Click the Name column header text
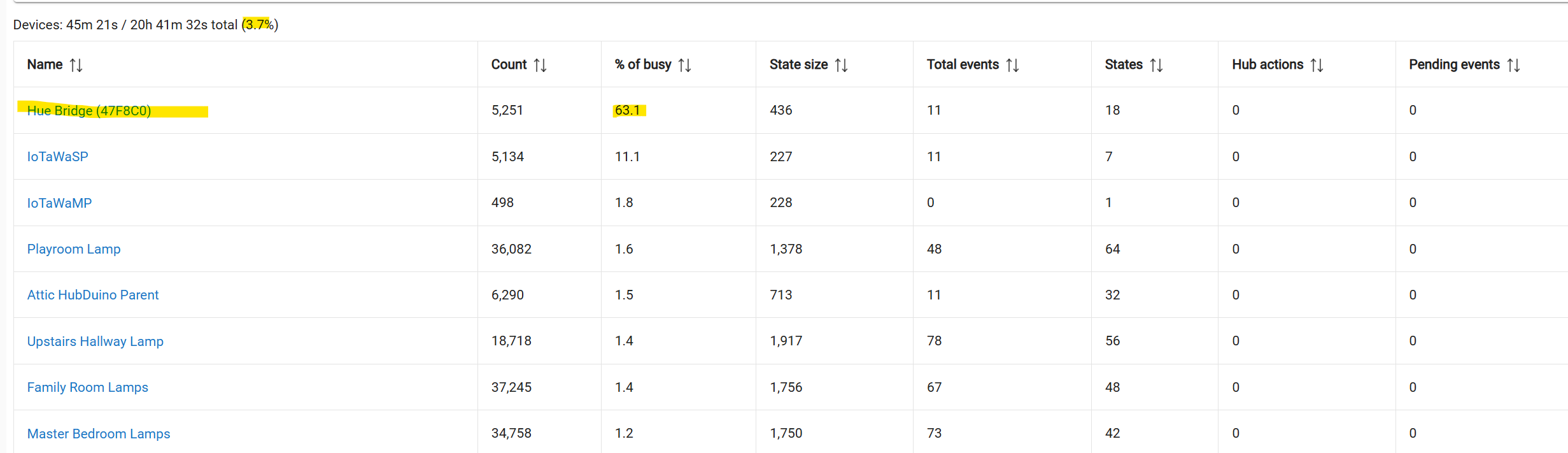 (x=45, y=64)
